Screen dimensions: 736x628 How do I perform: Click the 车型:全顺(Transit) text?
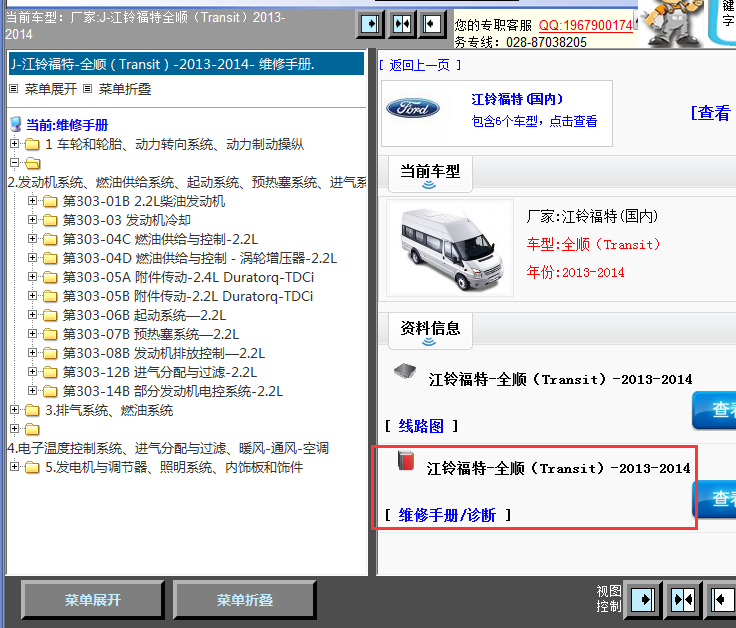click(593, 245)
